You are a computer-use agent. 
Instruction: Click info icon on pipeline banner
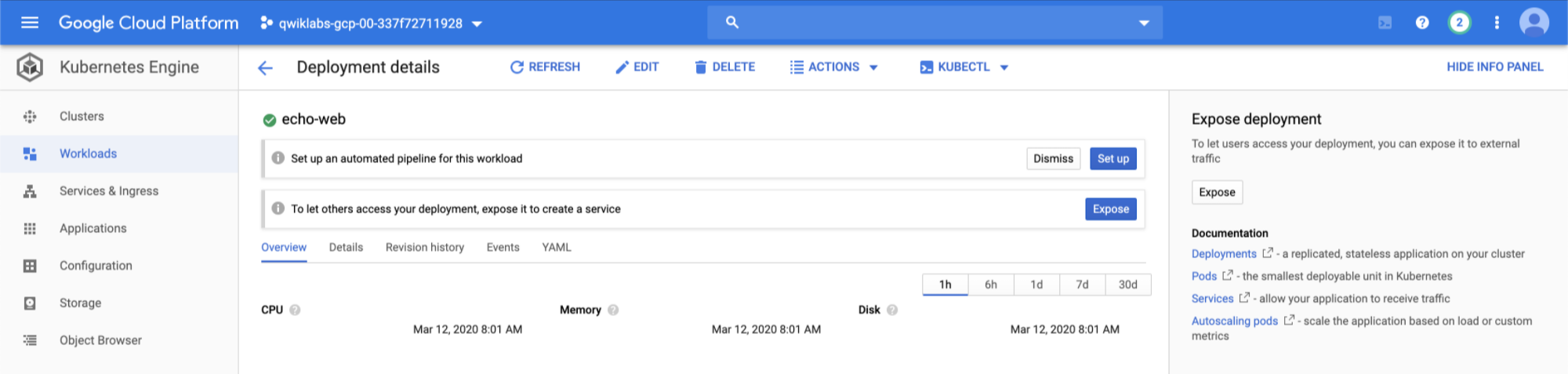(x=278, y=158)
